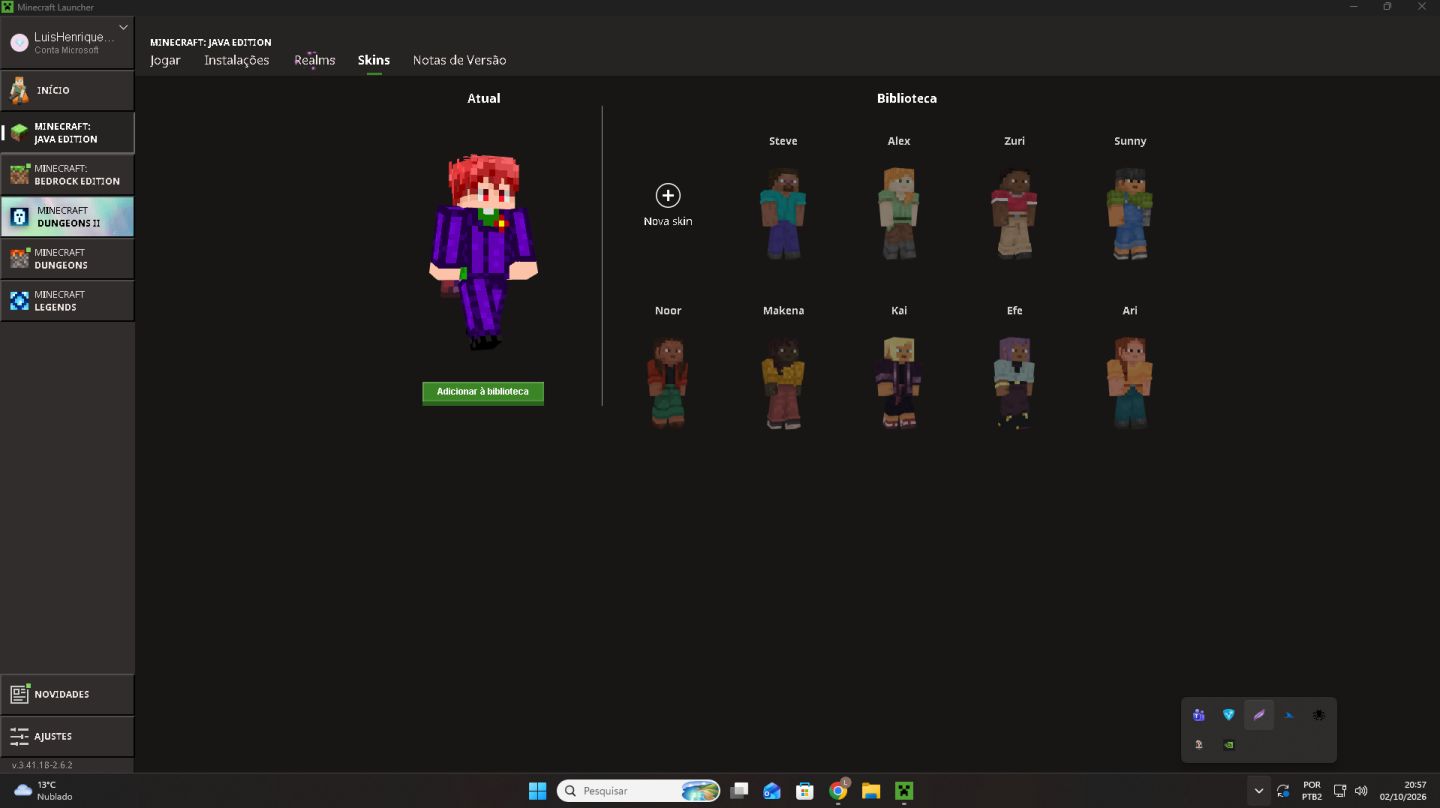This screenshot has width=1440, height=808.
Task: Select the Steve skin thumbnail
Action: [x=783, y=213]
